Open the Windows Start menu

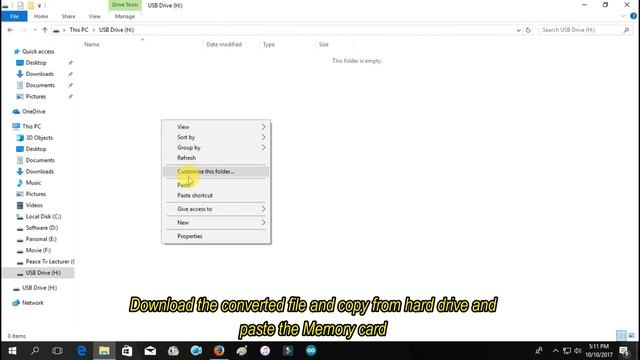point(12,351)
